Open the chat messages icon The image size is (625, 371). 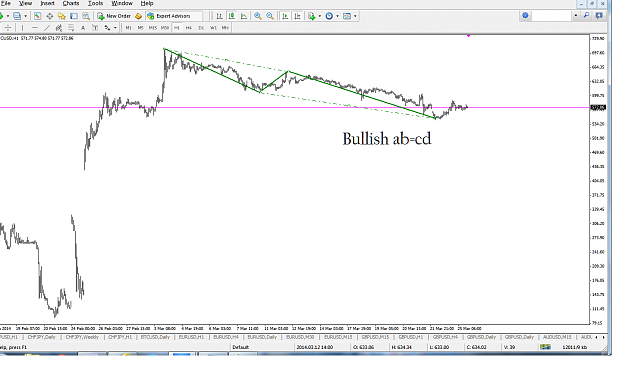point(599,16)
